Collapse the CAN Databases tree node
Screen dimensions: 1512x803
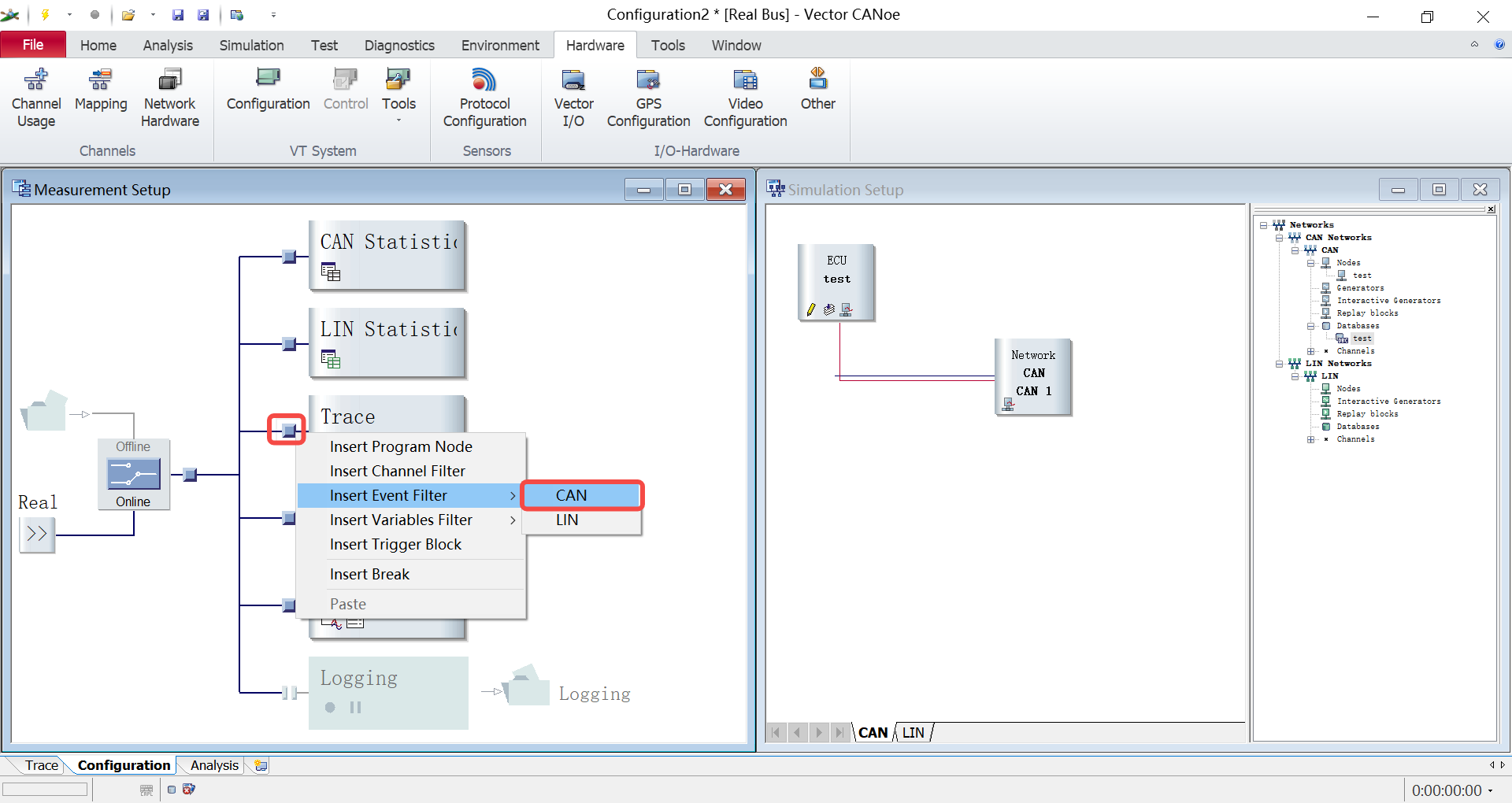click(1310, 326)
